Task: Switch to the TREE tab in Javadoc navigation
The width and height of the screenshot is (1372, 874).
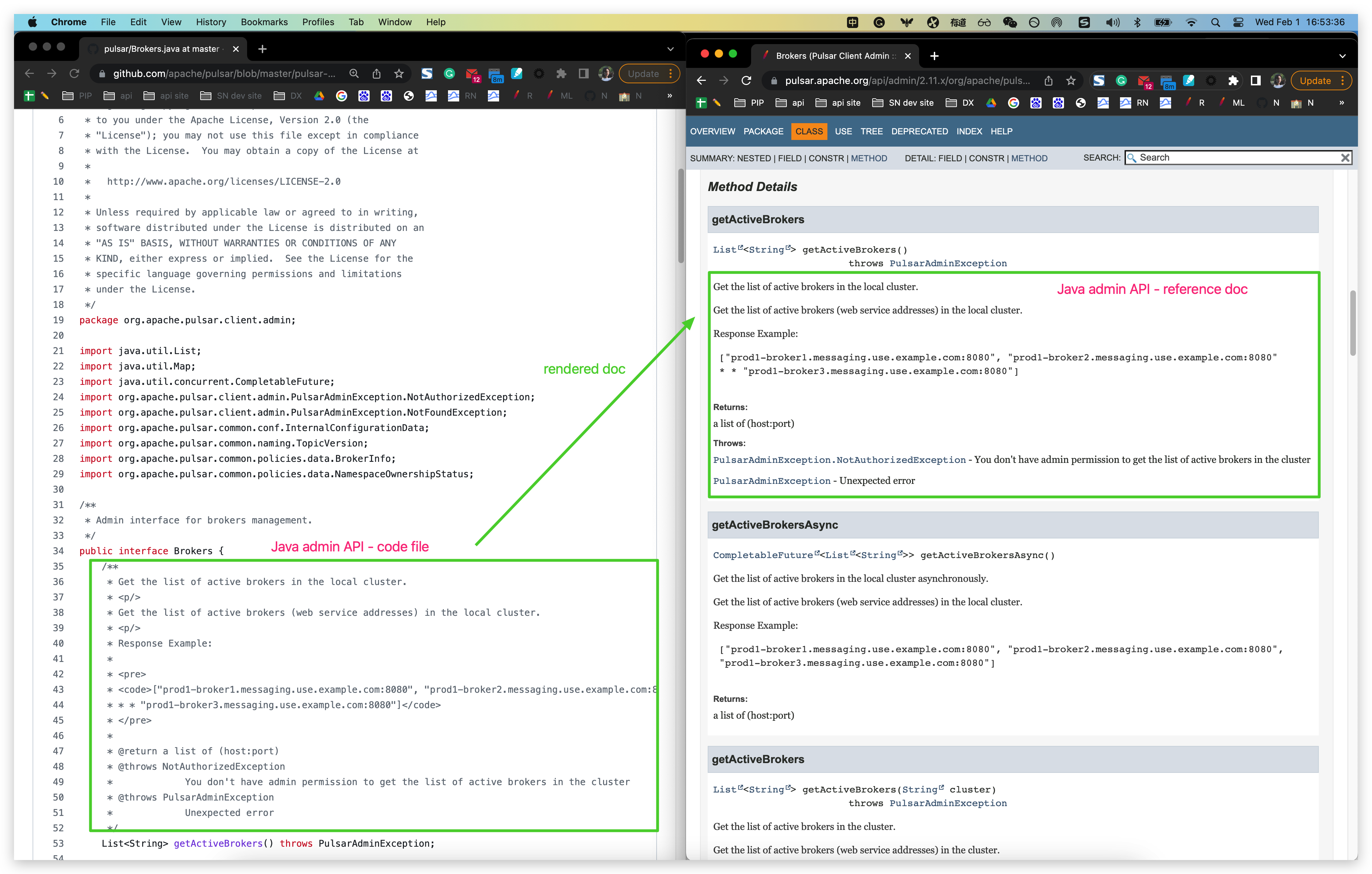Action: pyautogui.click(x=871, y=131)
